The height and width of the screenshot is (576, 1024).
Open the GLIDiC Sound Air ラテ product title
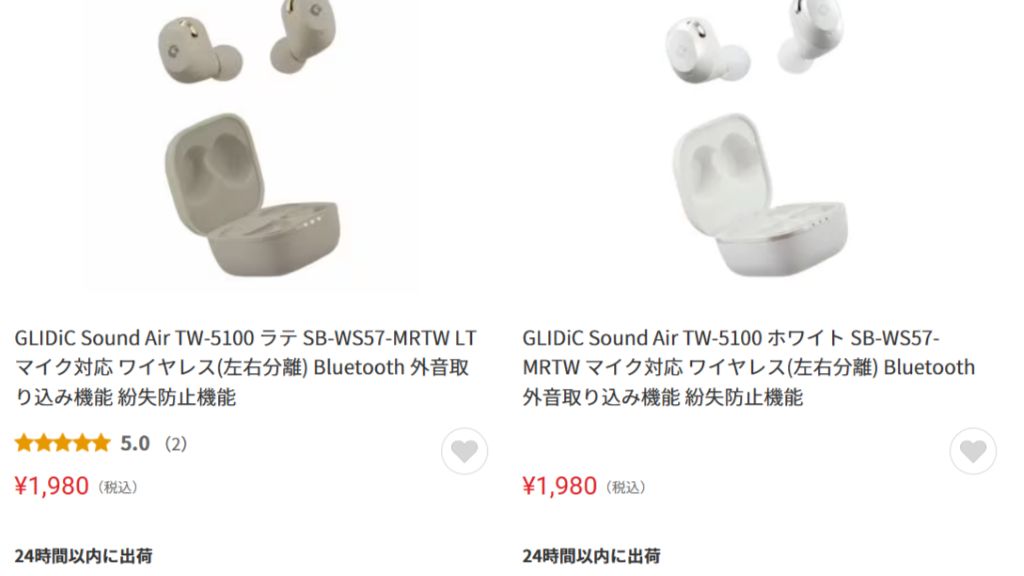pos(246,367)
